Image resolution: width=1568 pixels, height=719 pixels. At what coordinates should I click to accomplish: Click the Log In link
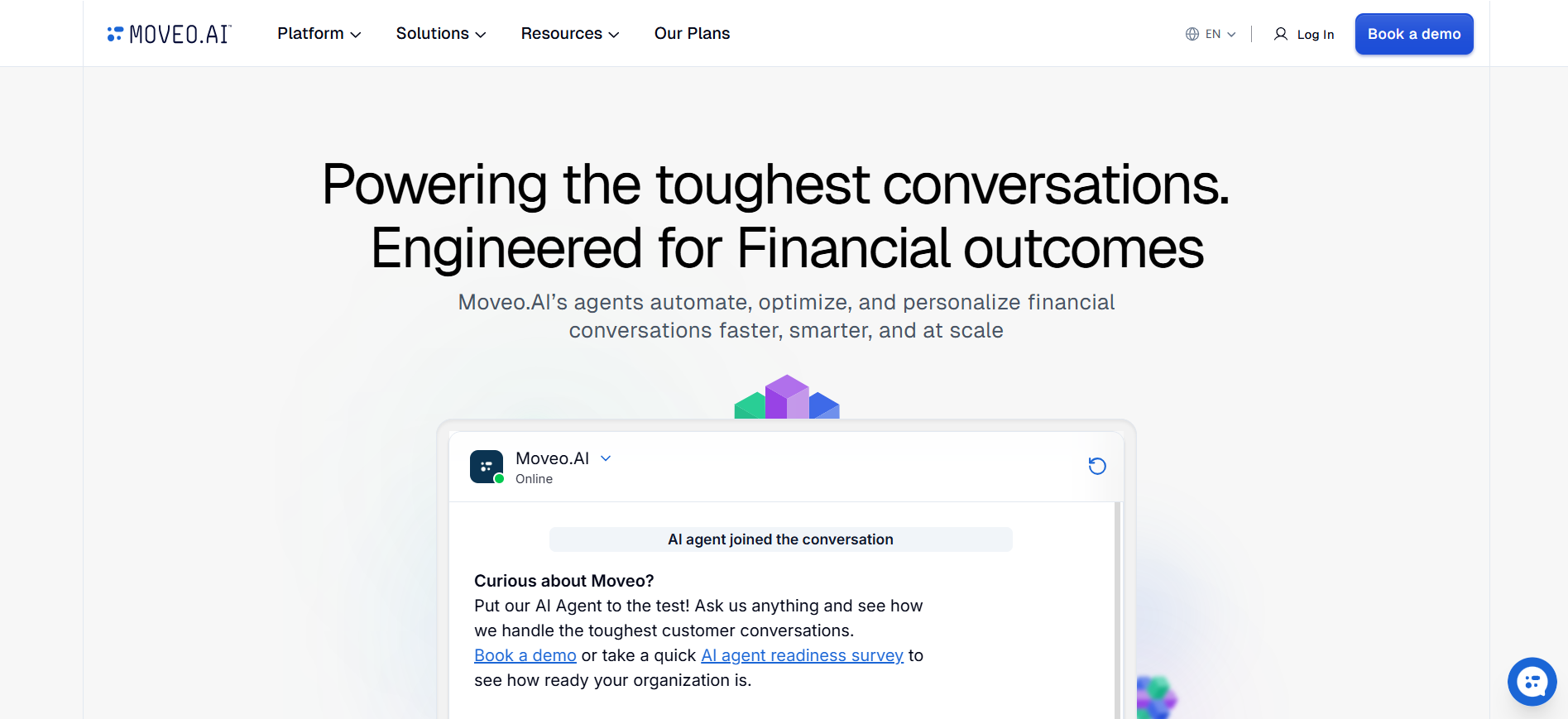pos(1315,35)
